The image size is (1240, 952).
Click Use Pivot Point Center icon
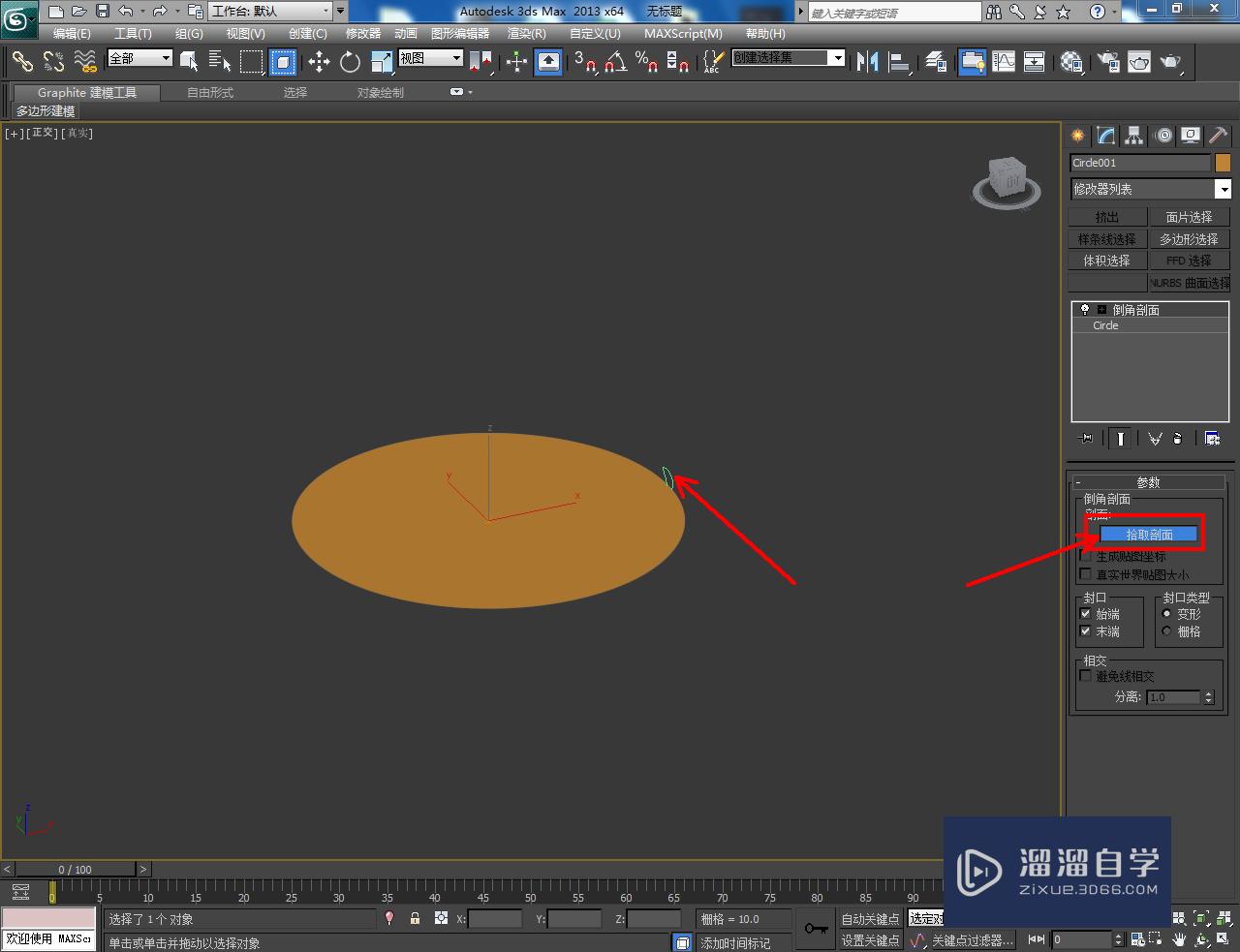click(481, 62)
